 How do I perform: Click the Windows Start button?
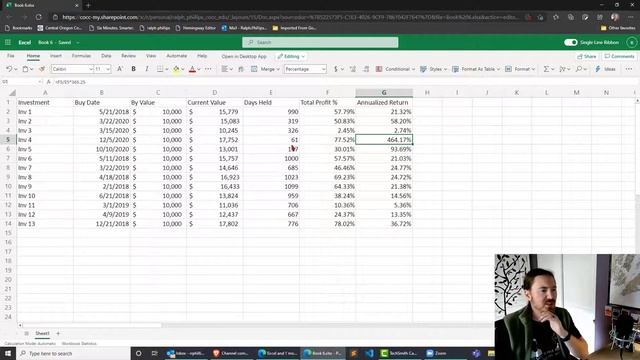(8, 353)
